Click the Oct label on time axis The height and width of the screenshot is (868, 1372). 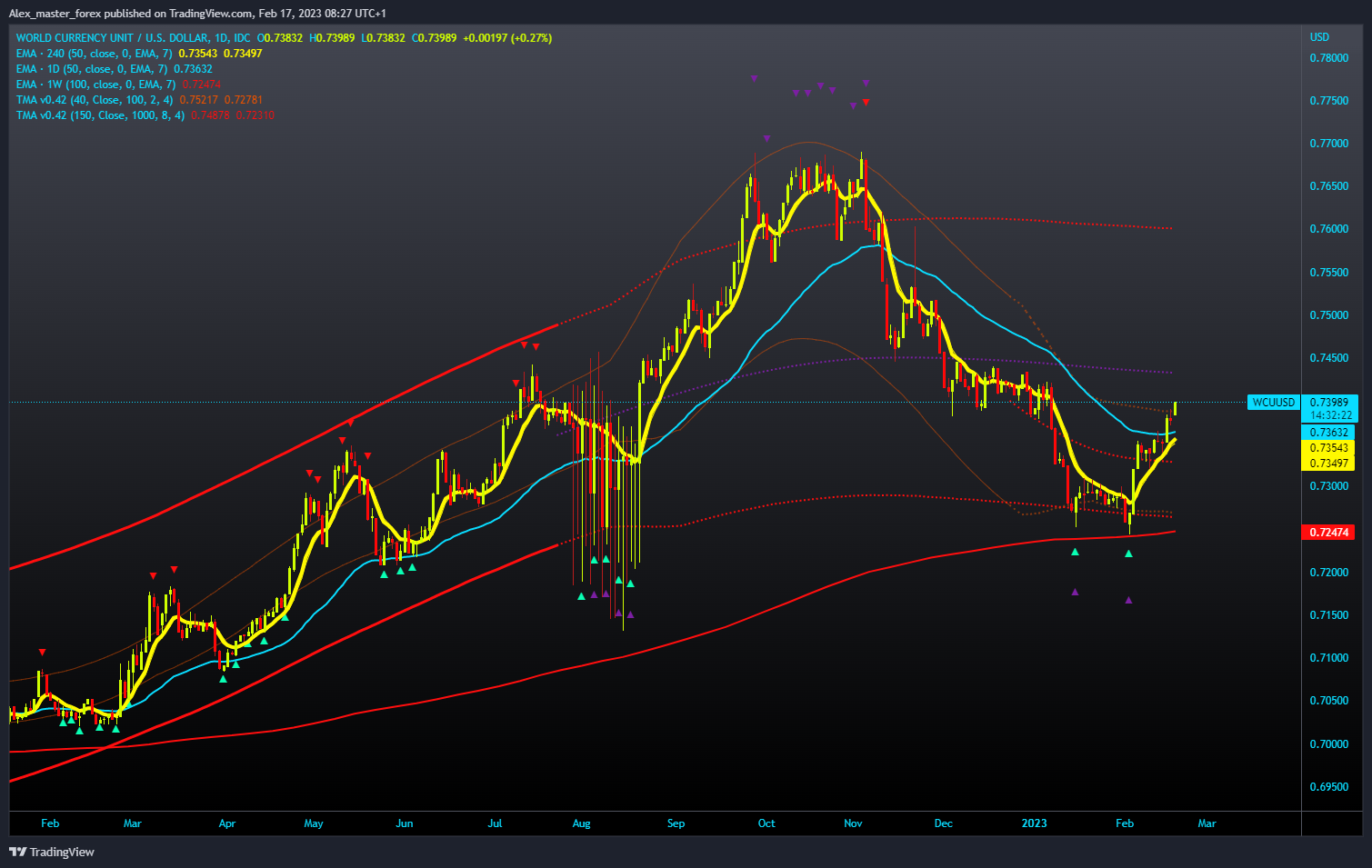[766, 823]
